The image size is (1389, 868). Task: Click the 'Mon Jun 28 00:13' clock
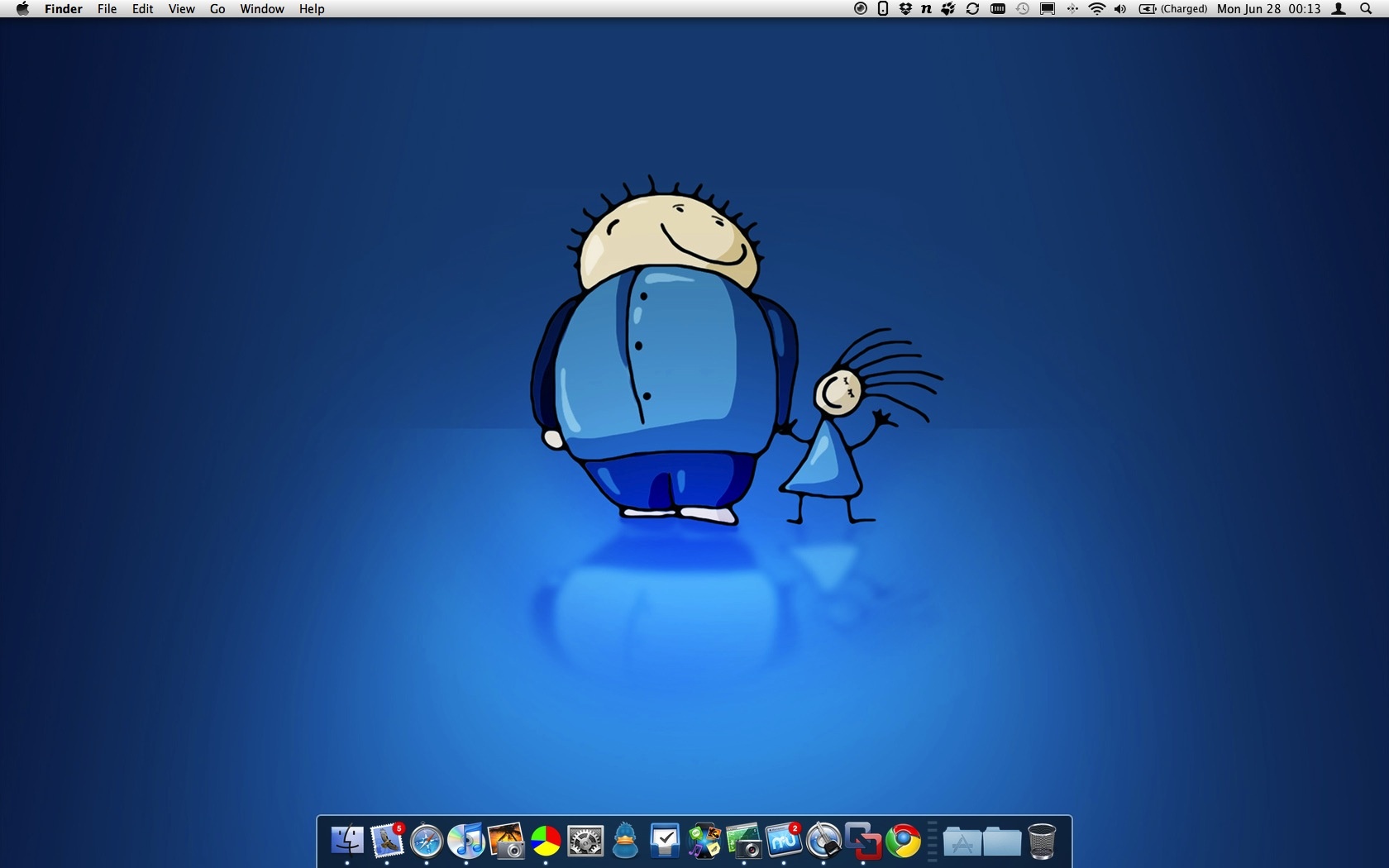point(1268,9)
